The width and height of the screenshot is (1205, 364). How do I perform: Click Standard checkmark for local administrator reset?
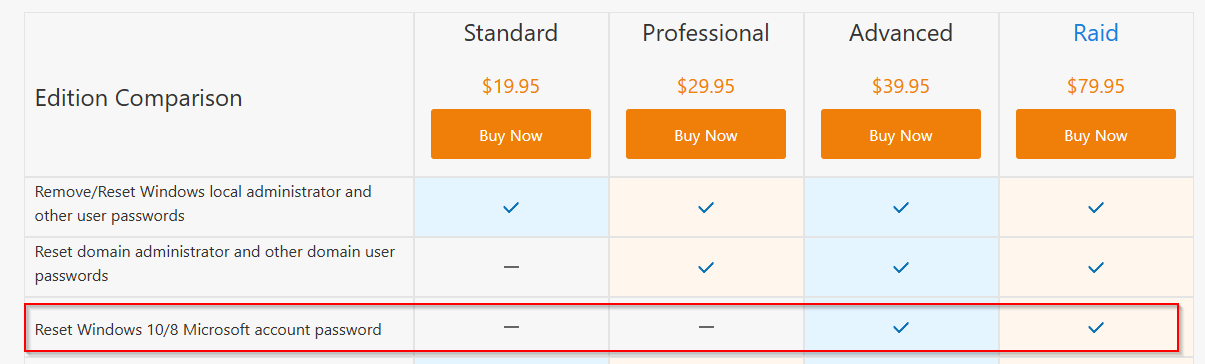pos(511,207)
